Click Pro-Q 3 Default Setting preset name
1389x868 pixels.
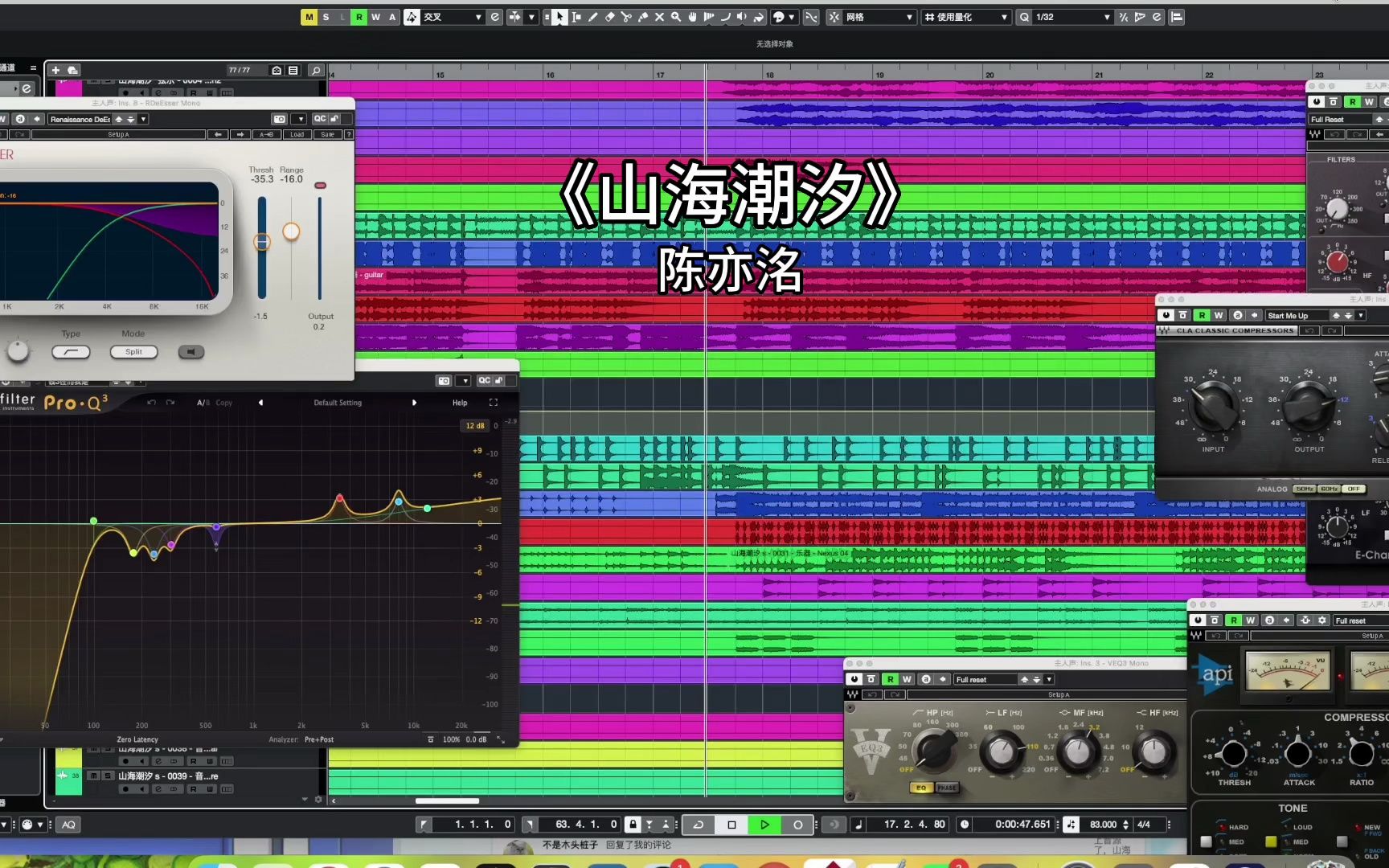pos(338,403)
